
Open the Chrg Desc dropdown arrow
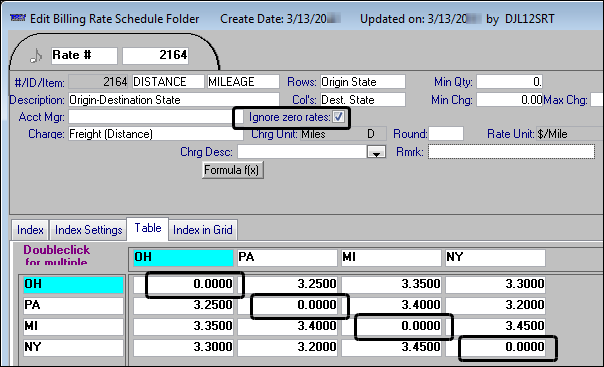pos(376,152)
